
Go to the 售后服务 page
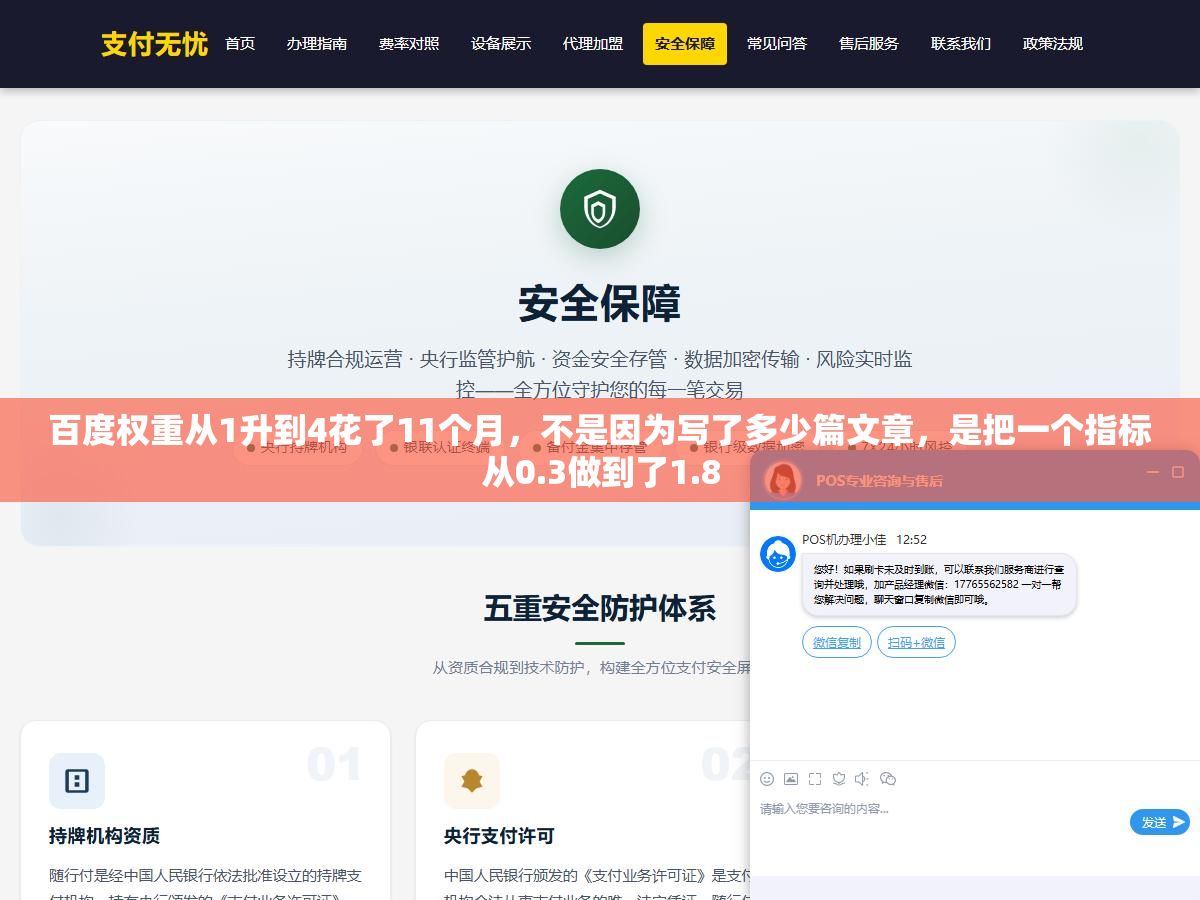pos(869,44)
